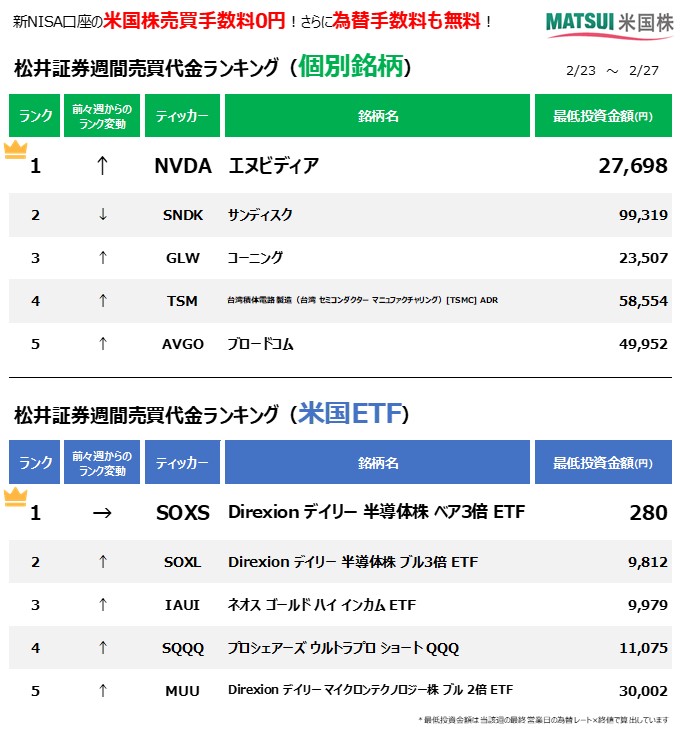The height and width of the screenshot is (734, 681).
Task: Click the stock name ブロードコム
Action: (261, 344)
